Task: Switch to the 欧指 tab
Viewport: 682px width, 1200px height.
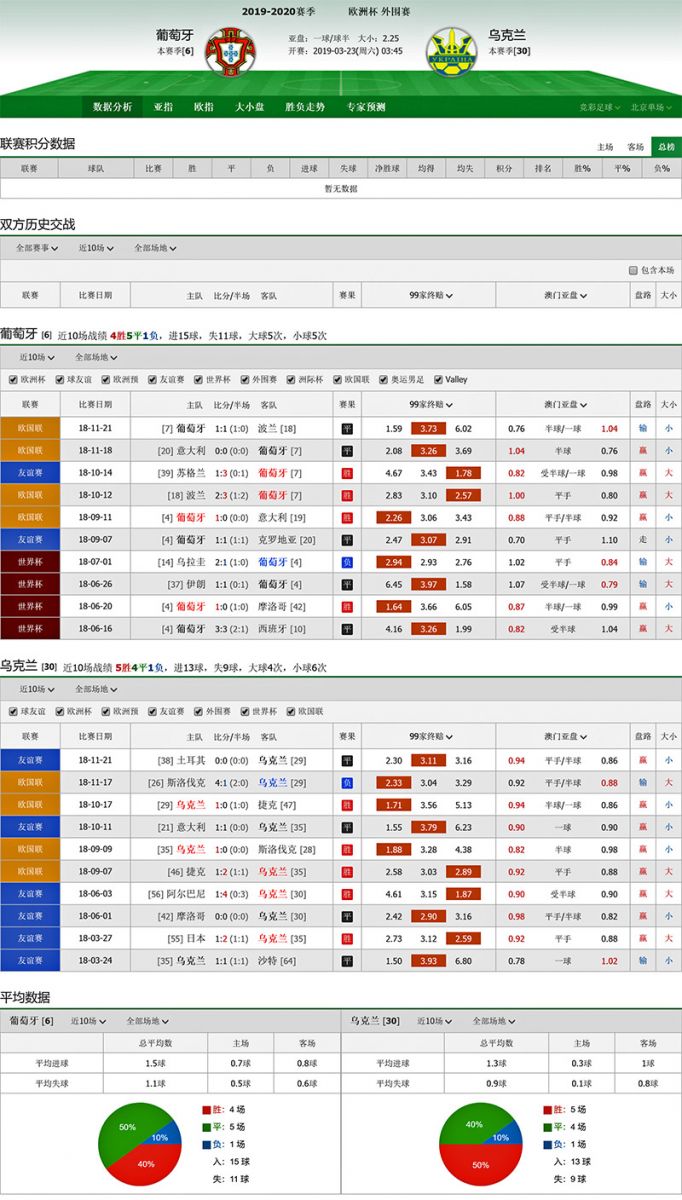Action: pos(204,107)
